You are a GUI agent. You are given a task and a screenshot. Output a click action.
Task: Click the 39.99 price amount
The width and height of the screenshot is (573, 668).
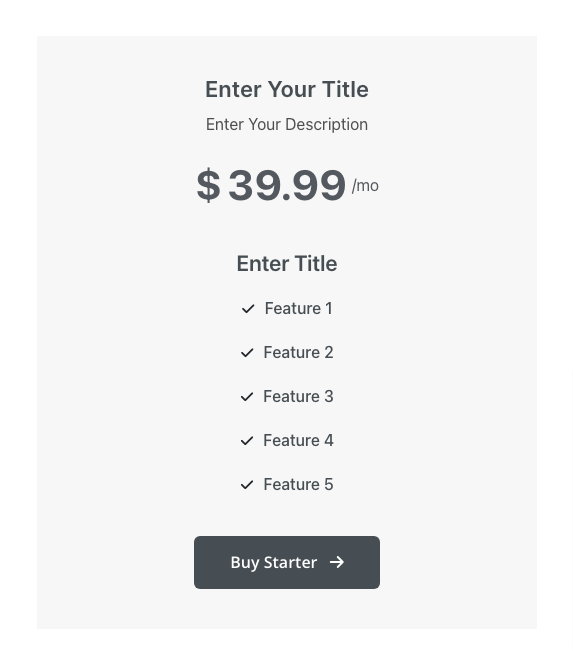[287, 185]
